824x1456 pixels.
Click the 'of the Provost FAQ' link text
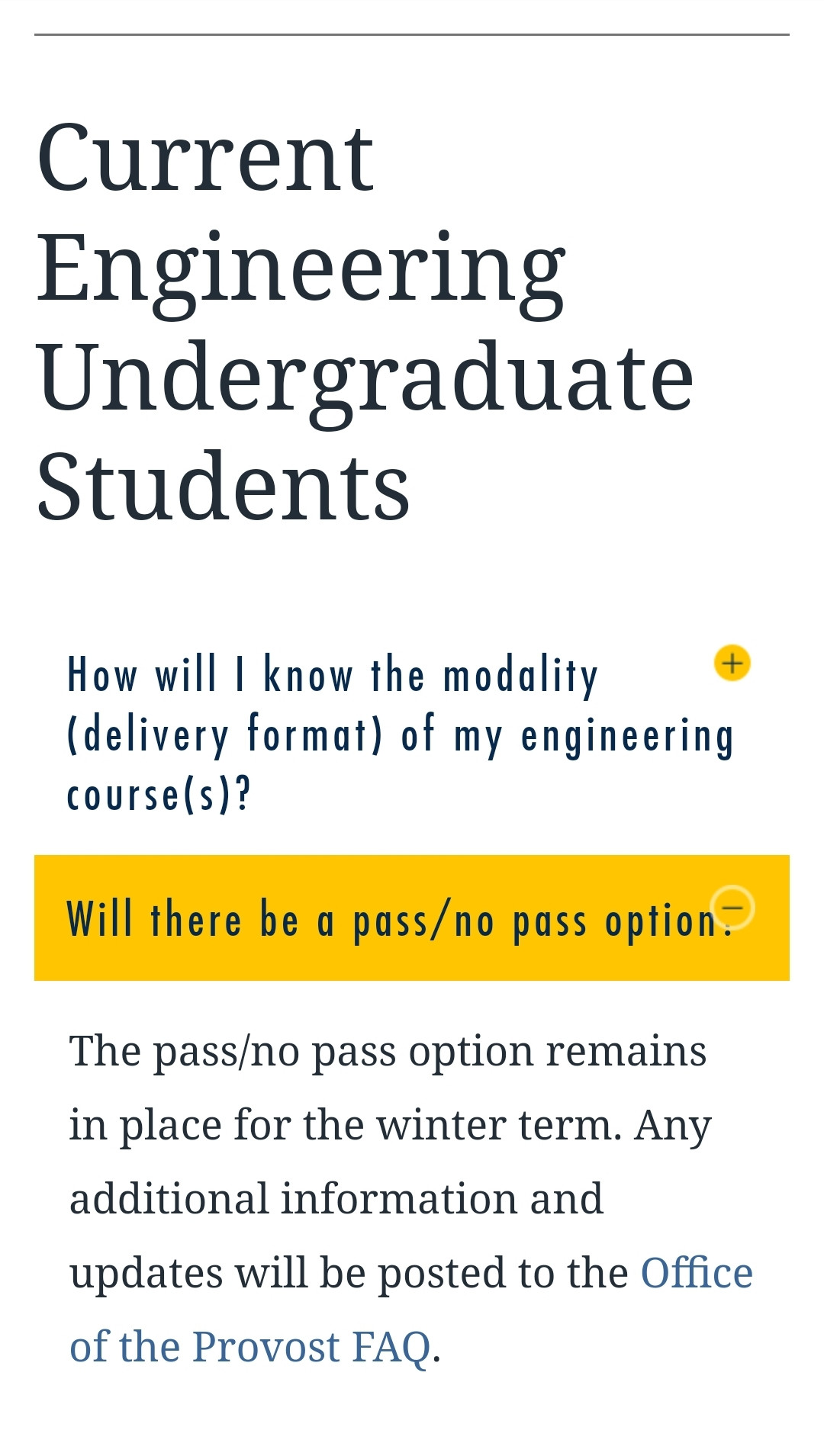tap(249, 1347)
